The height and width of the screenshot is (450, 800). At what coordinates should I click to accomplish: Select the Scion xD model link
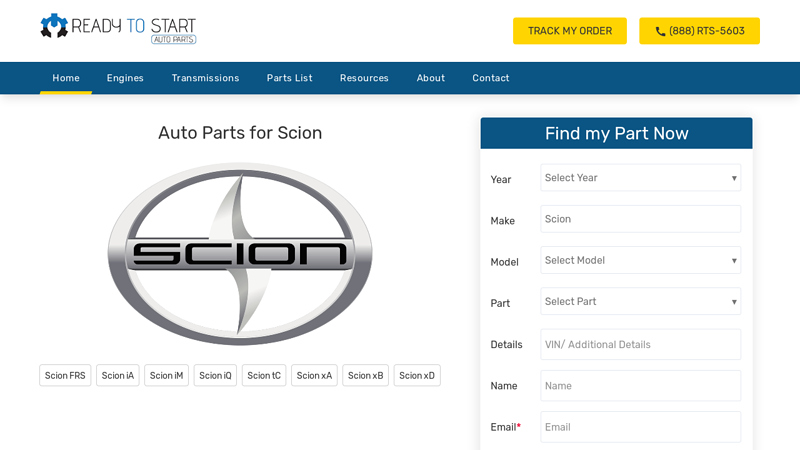click(x=417, y=375)
